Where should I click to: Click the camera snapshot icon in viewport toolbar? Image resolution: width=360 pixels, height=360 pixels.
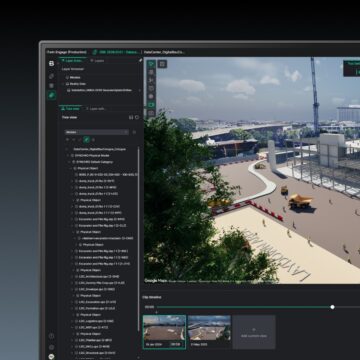pyautogui.click(x=151, y=113)
